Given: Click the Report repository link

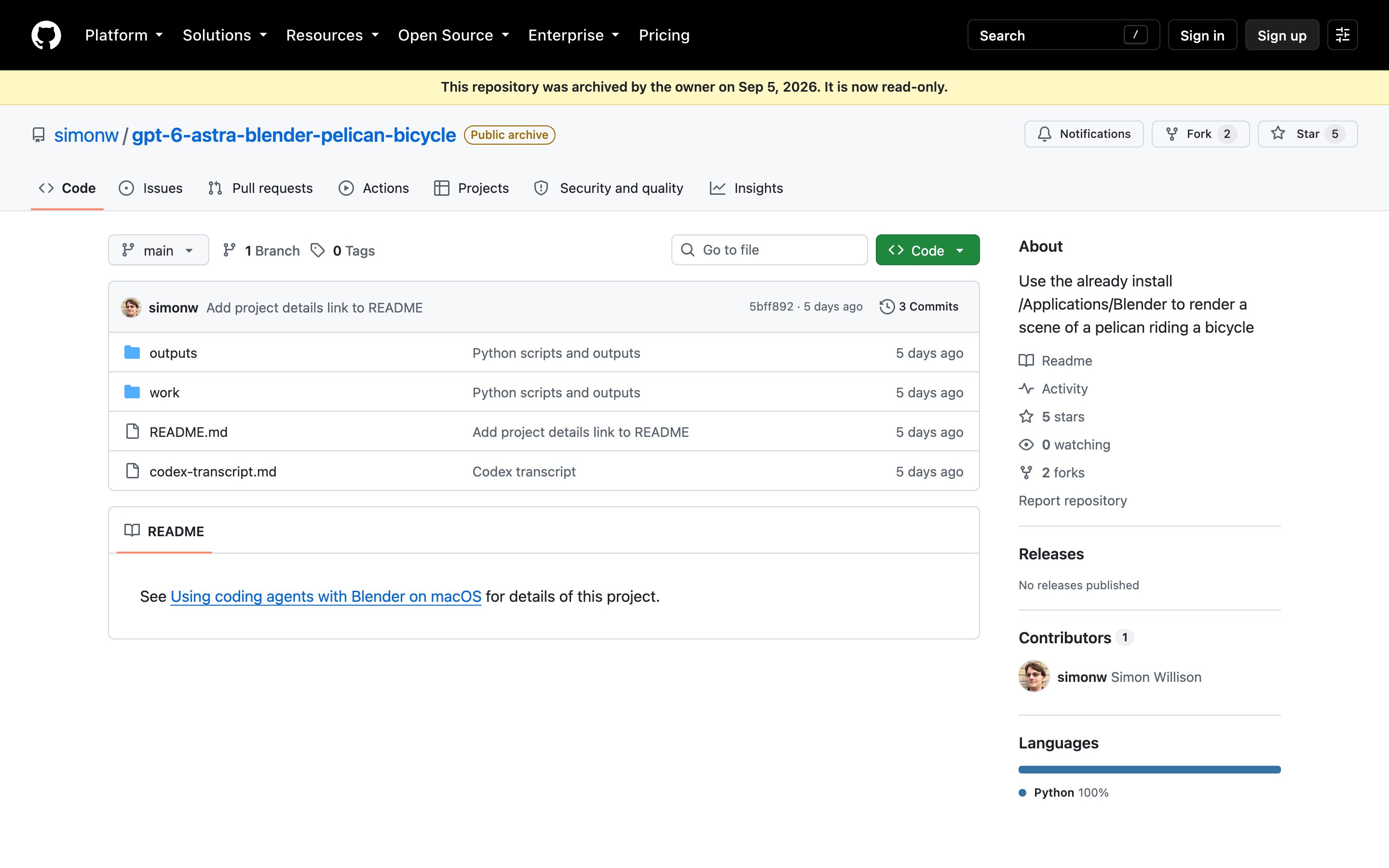Looking at the screenshot, I should click(1073, 501).
